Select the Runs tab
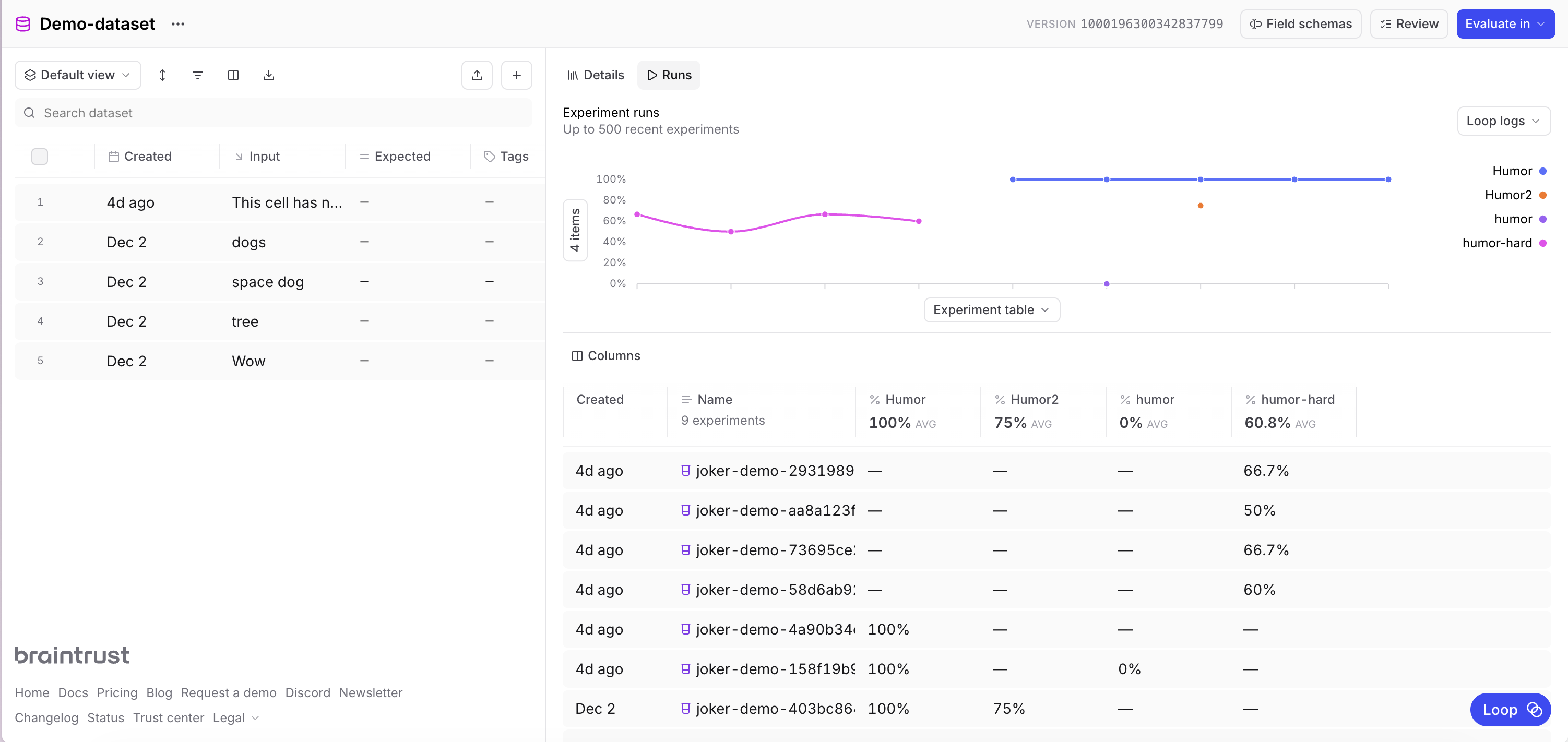The image size is (1568, 742). pyautogui.click(x=668, y=75)
